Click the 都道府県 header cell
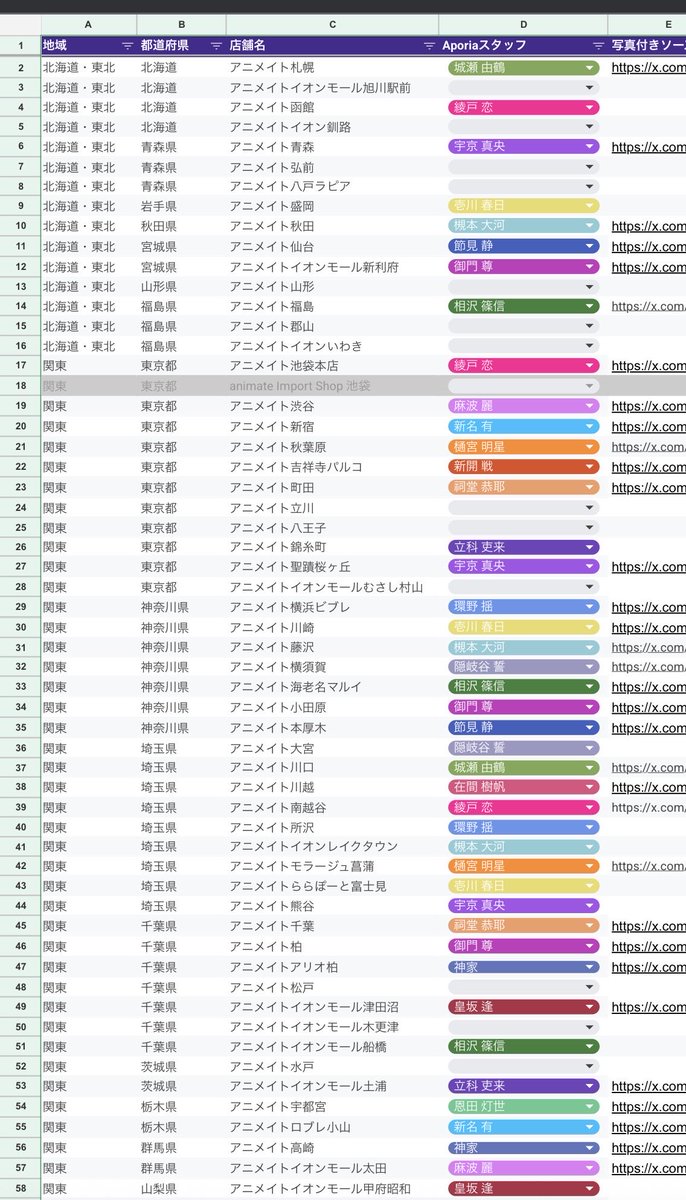Image resolution: width=686 pixels, height=1200 pixels. [x=182, y=45]
